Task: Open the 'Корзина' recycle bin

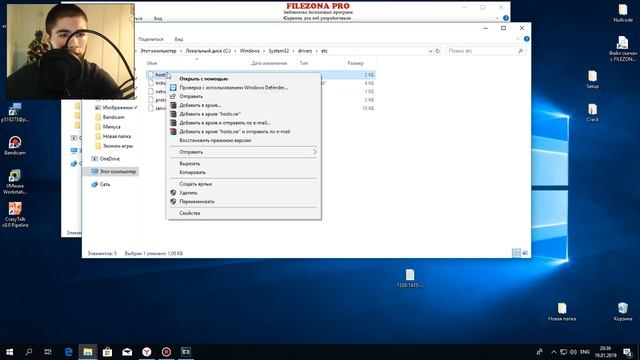Action: click(x=623, y=312)
